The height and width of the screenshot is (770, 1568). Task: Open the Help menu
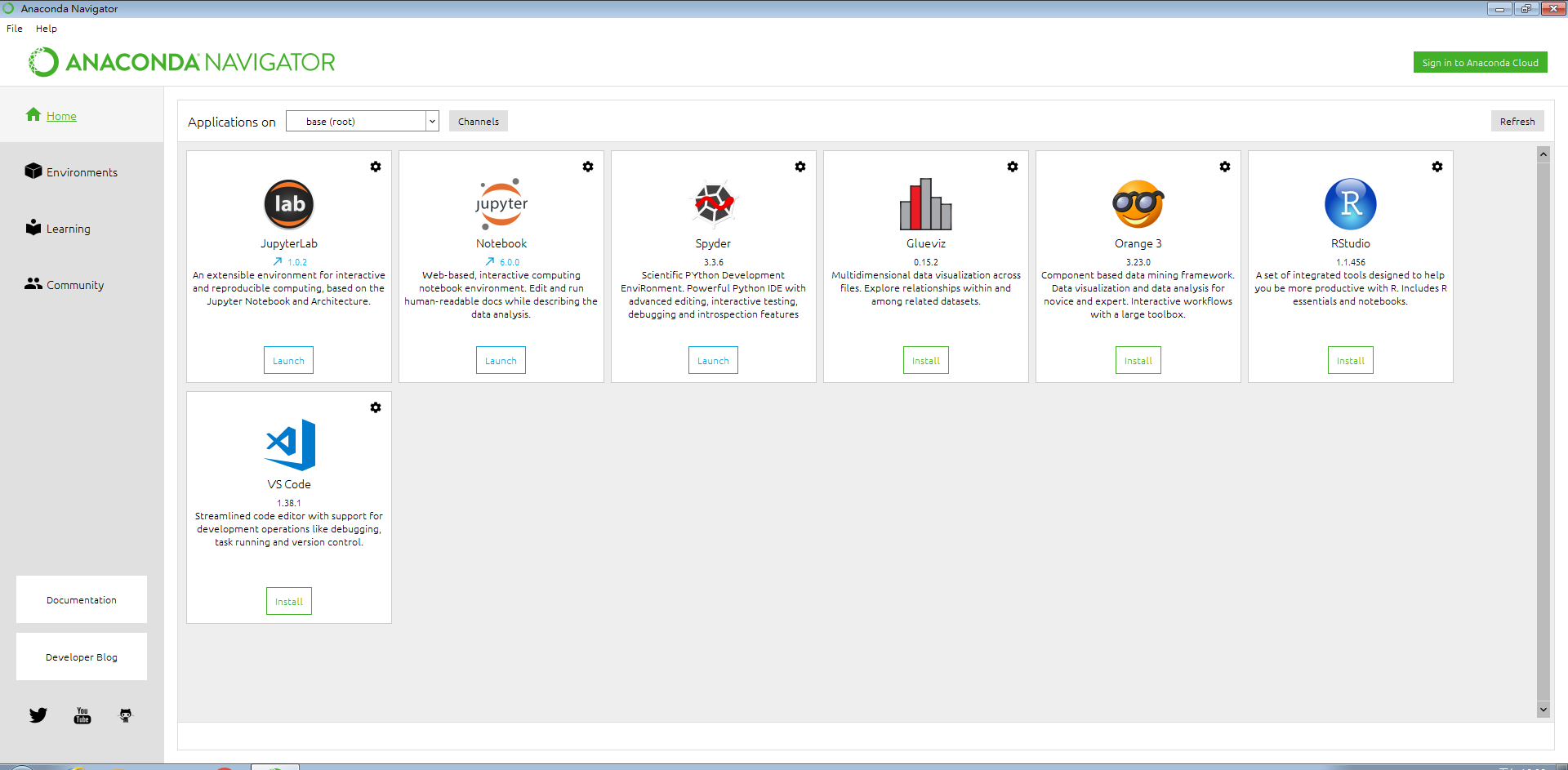(x=47, y=29)
